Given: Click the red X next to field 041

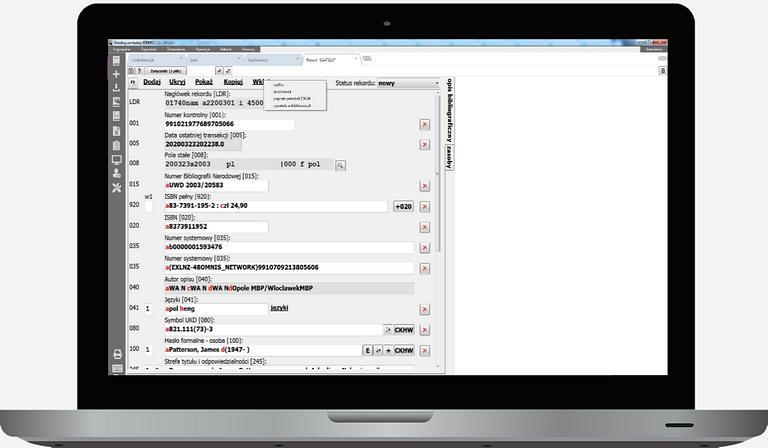Looking at the screenshot, I should (x=424, y=309).
